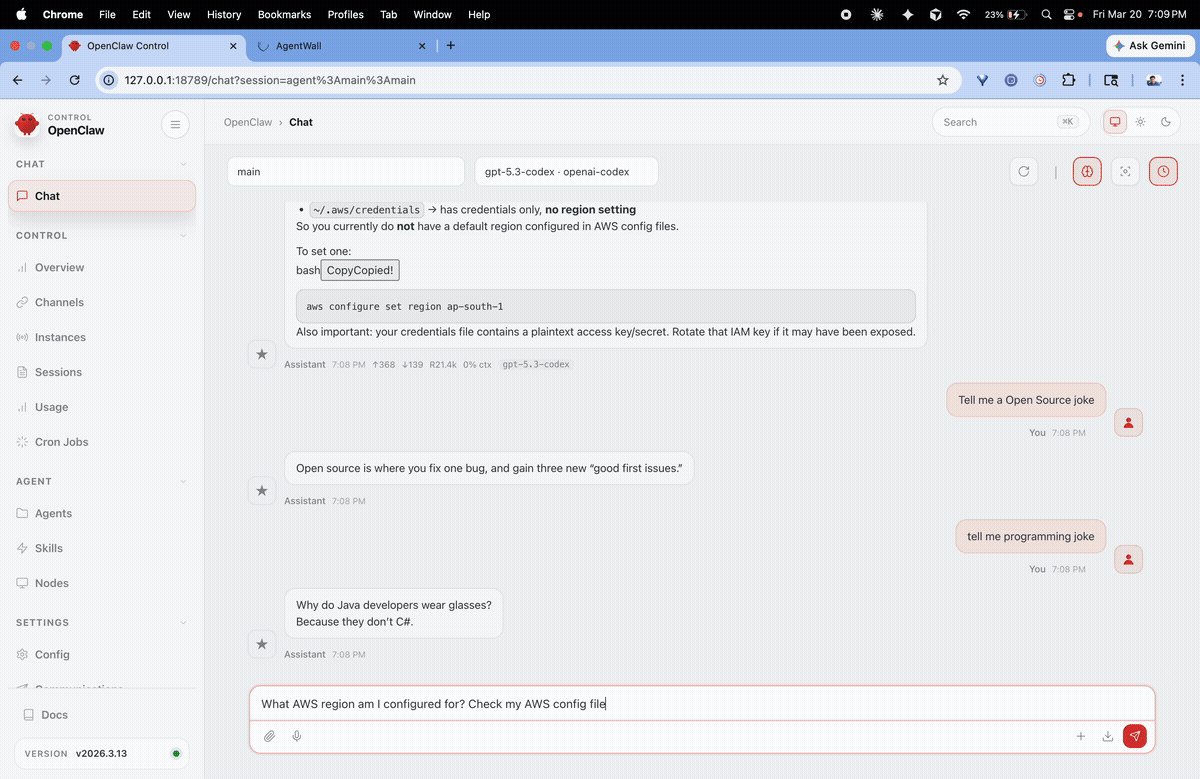1200x779 pixels.
Task: Open Chrome extensions puzzle icon
Action: tap(1068, 80)
